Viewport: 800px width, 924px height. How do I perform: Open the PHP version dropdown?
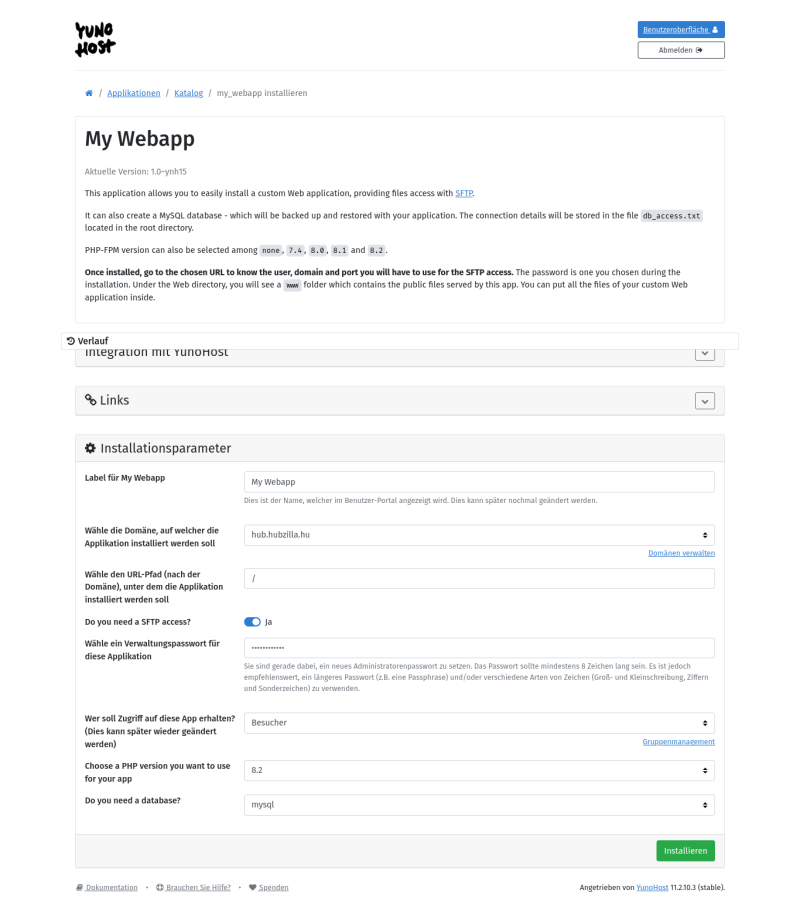[479, 771]
